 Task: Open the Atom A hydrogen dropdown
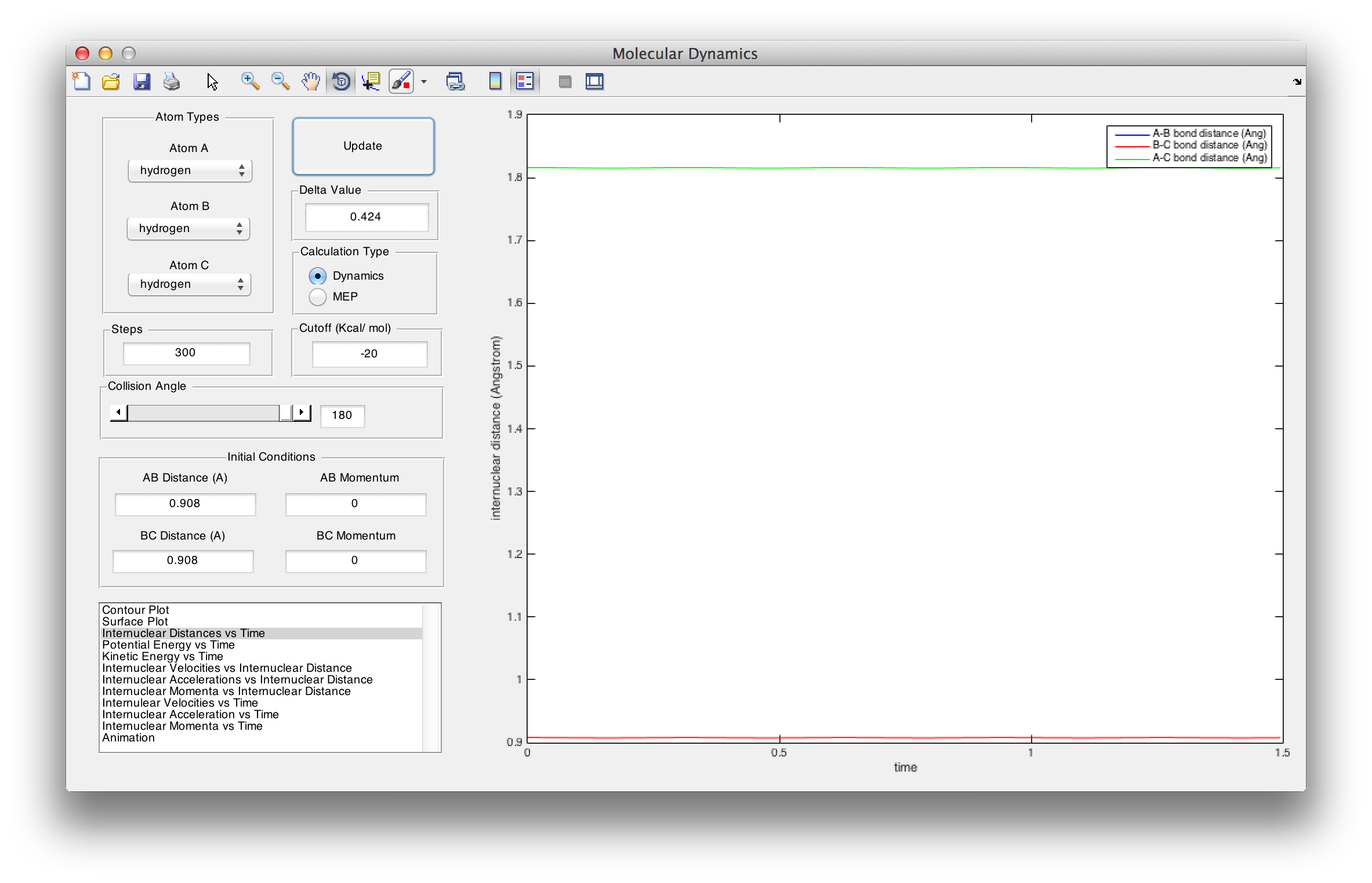tap(190, 171)
